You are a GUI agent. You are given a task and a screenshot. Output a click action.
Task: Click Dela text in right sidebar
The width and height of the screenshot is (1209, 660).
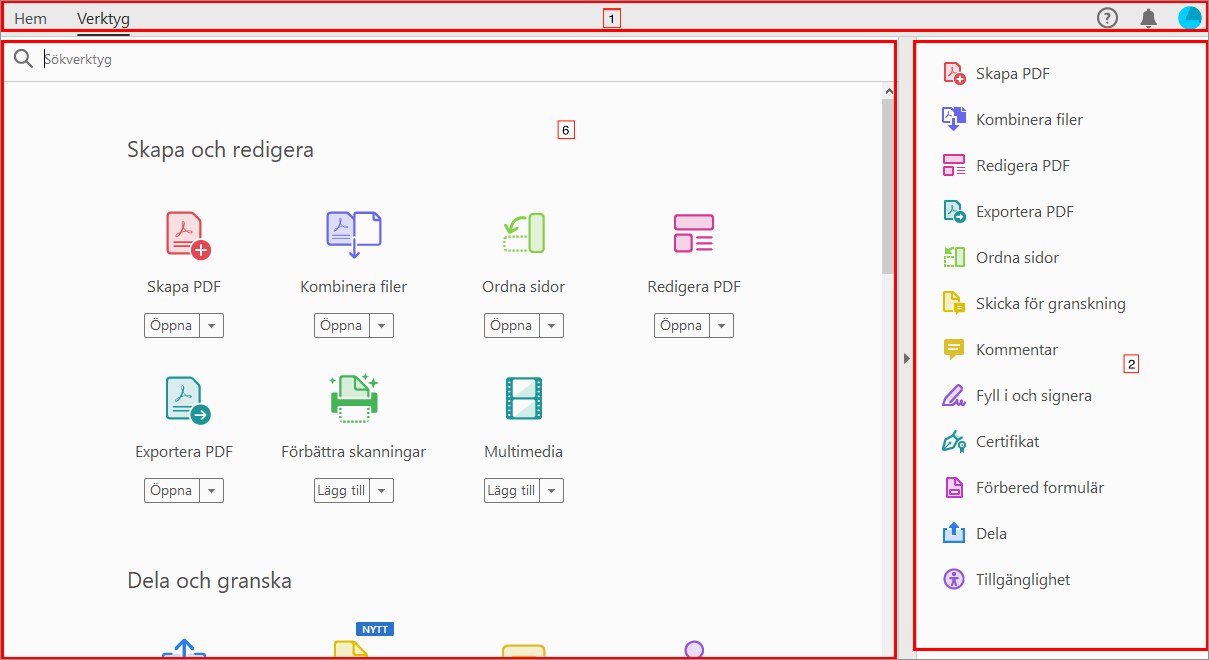(x=991, y=534)
